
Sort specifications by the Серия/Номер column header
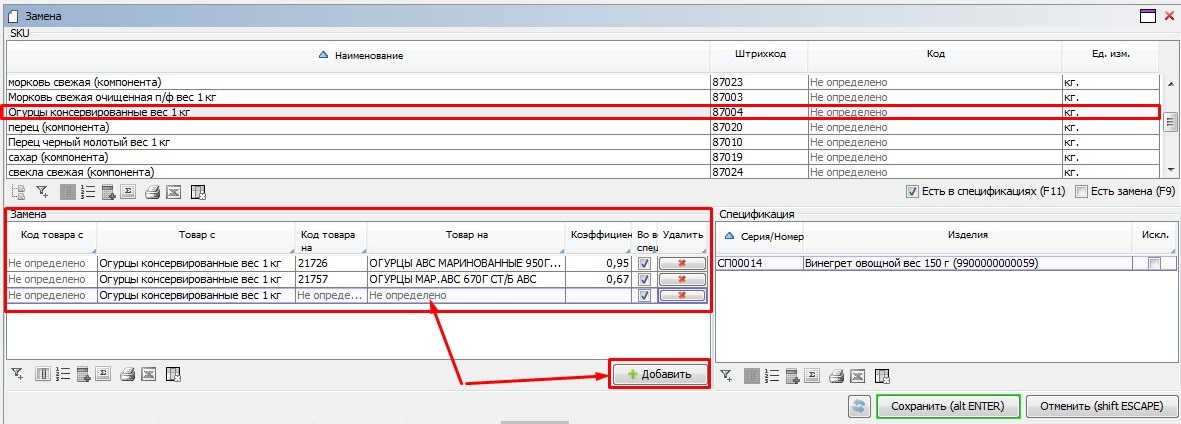(x=760, y=235)
